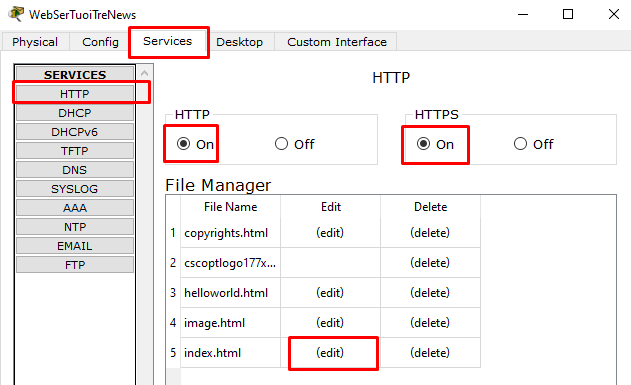
Task: Open the DHCP service settings
Action: tap(75, 113)
